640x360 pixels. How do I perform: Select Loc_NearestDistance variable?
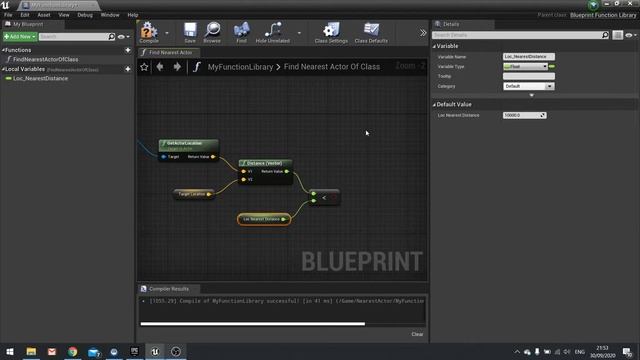tap(40, 78)
